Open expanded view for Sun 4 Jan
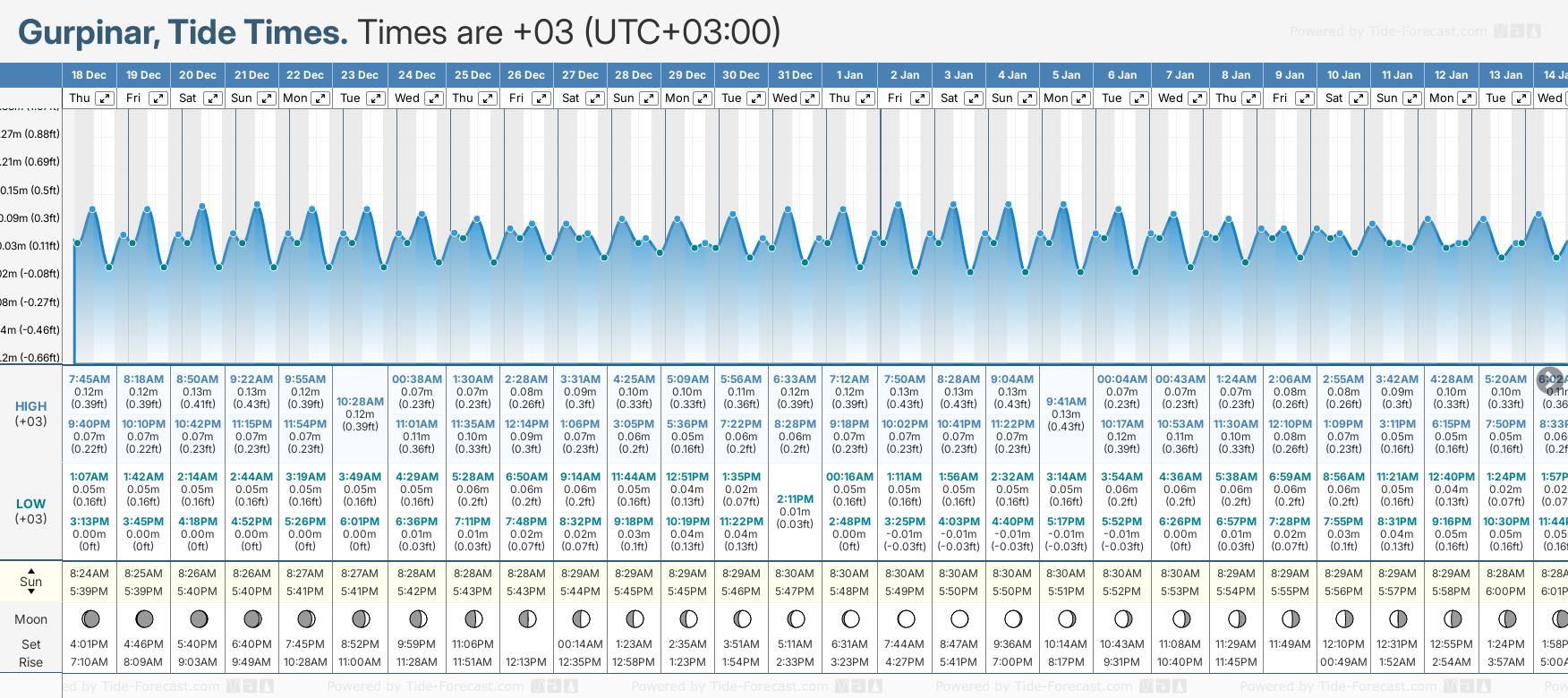This screenshot has width=1568, height=698. (x=1027, y=98)
